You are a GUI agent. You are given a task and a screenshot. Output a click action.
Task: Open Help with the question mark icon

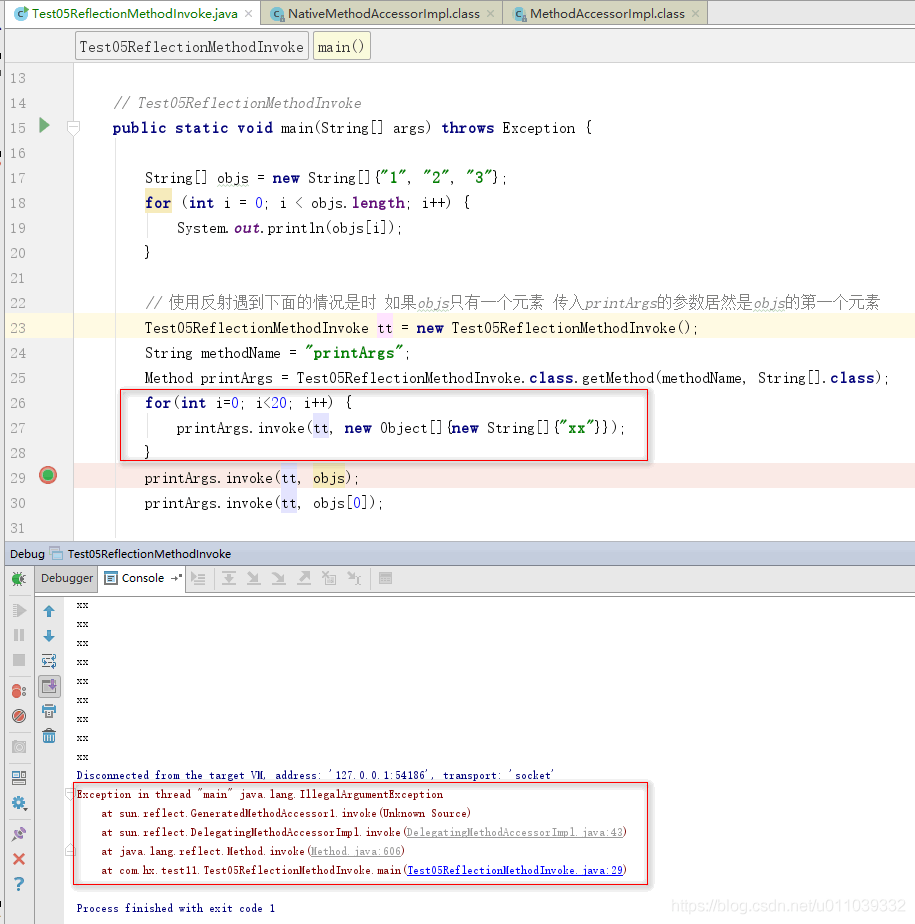click(19, 884)
